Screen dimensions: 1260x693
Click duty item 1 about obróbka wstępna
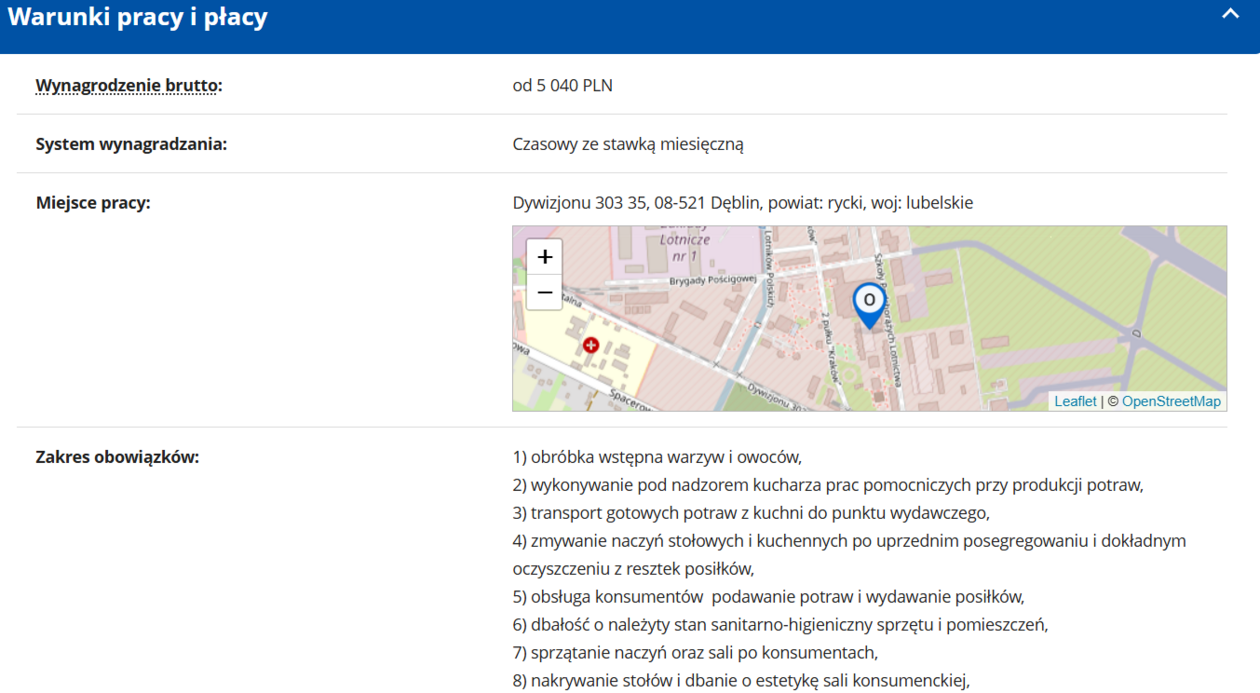click(x=657, y=458)
